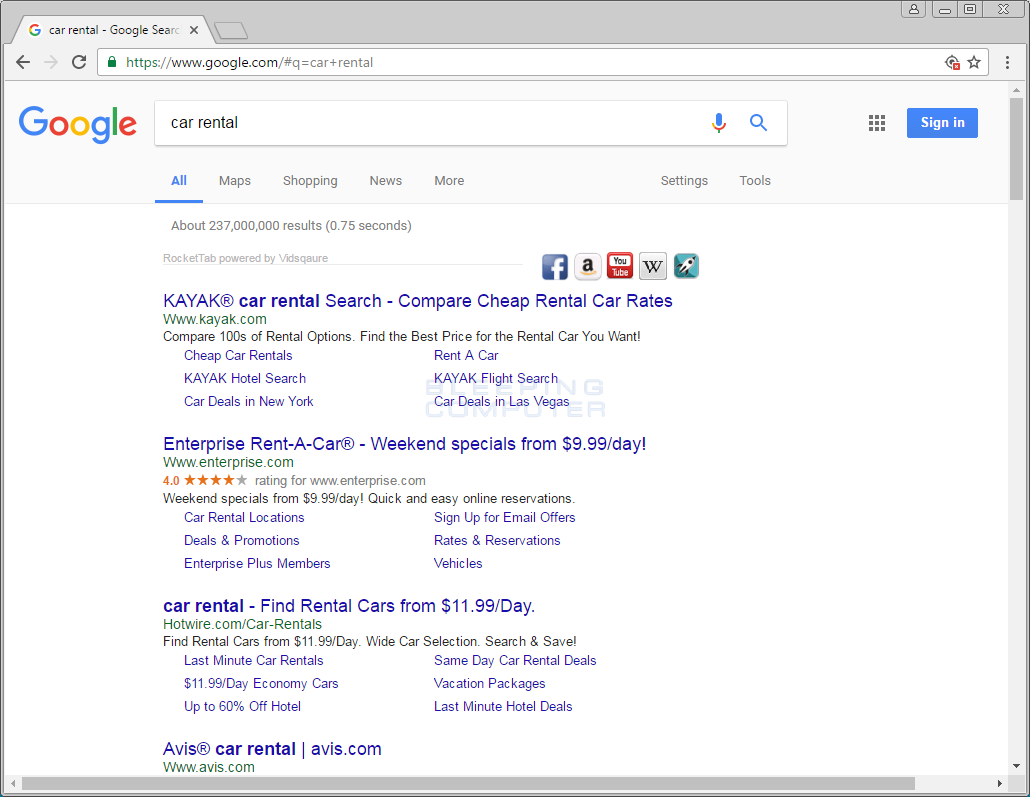
Task: Switch to the News tab
Action: pyautogui.click(x=386, y=181)
